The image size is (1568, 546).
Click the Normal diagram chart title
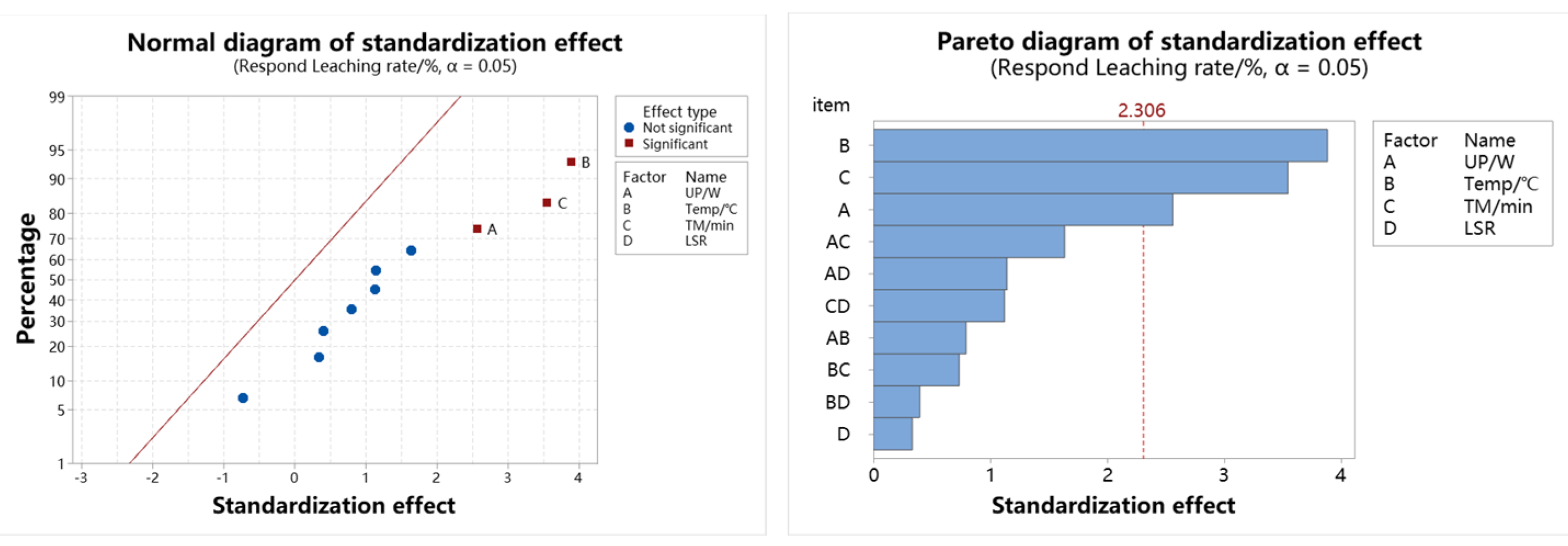click(x=374, y=43)
